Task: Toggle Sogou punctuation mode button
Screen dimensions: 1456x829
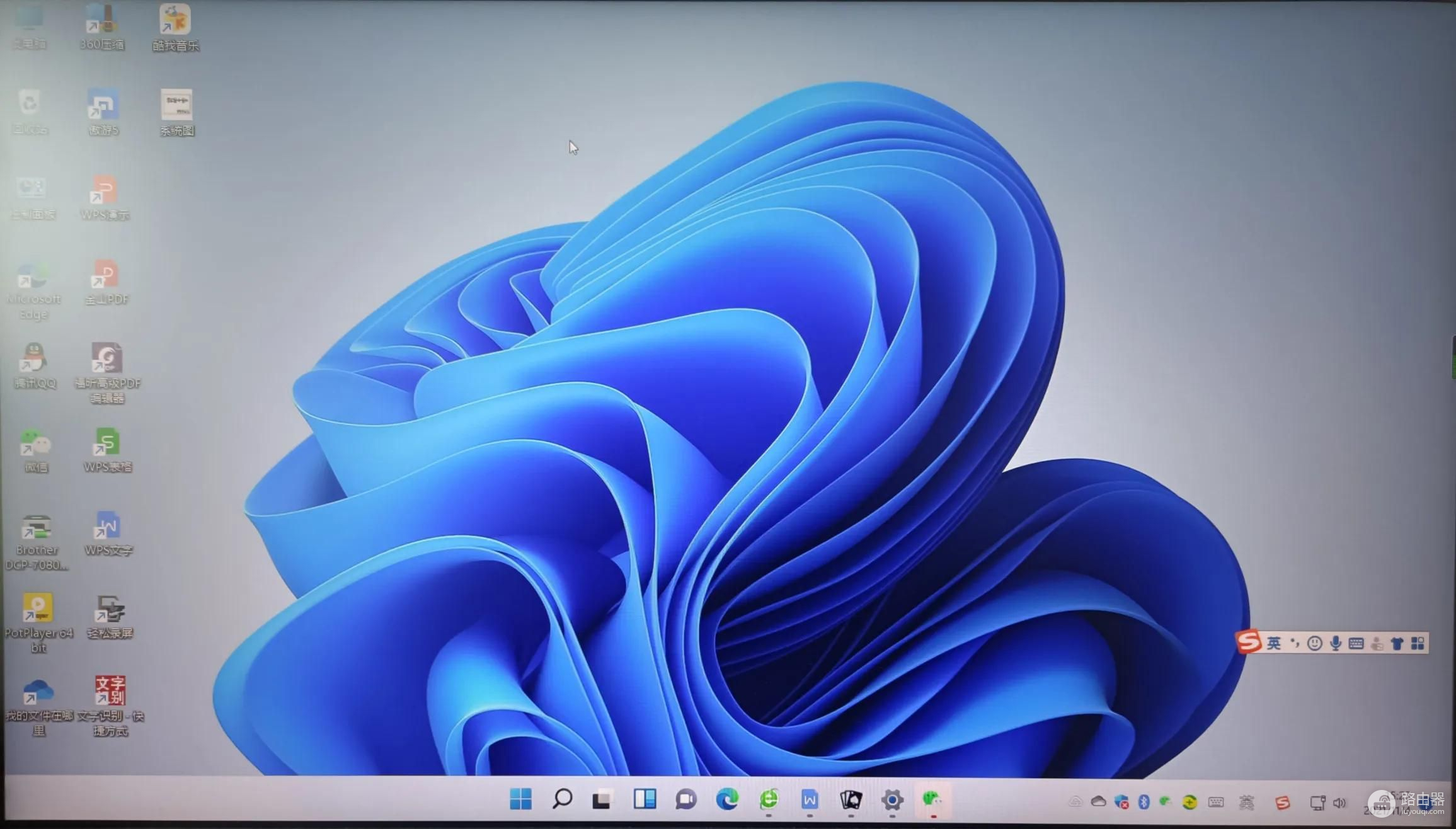Action: pyautogui.click(x=1294, y=643)
